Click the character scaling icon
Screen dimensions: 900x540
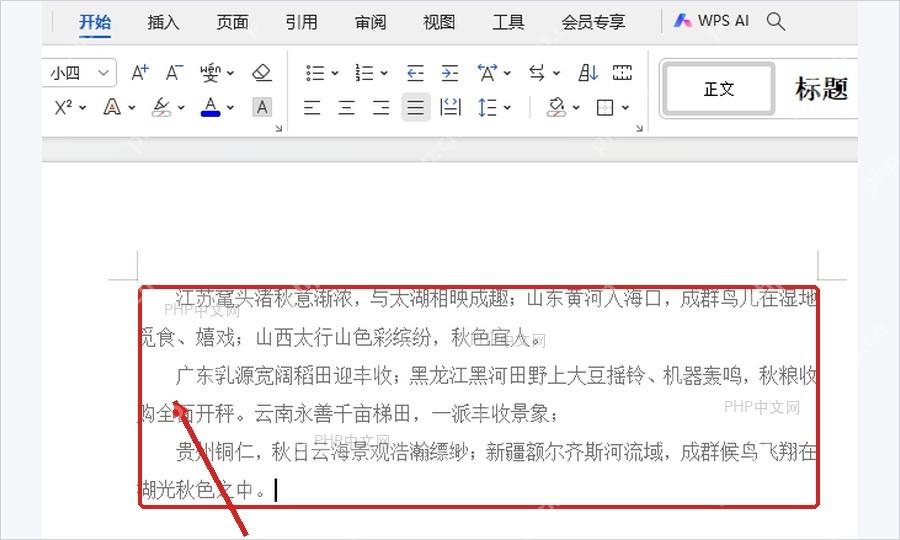(487, 73)
